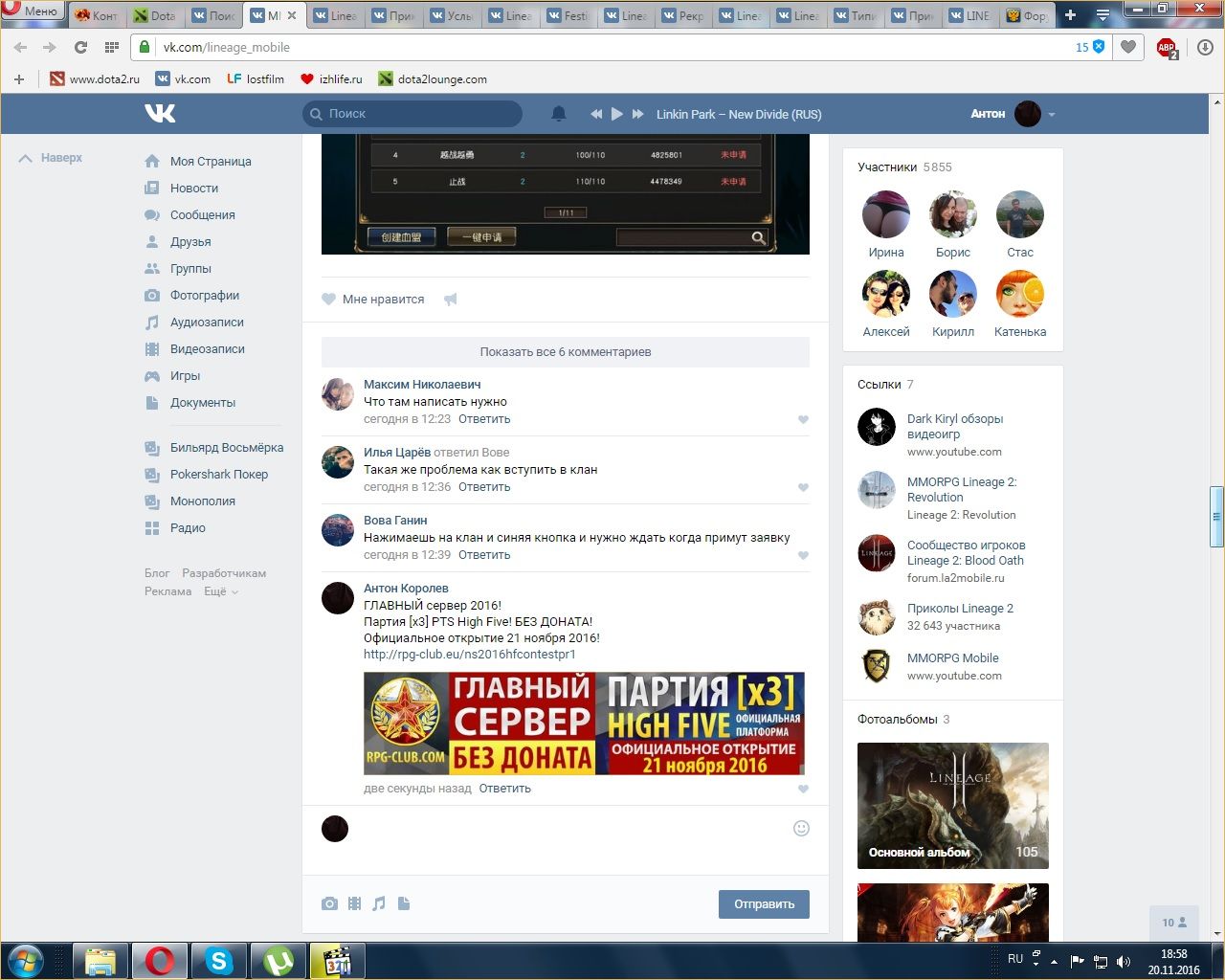Skip to next track in header player
1225x980 pixels.
point(638,114)
